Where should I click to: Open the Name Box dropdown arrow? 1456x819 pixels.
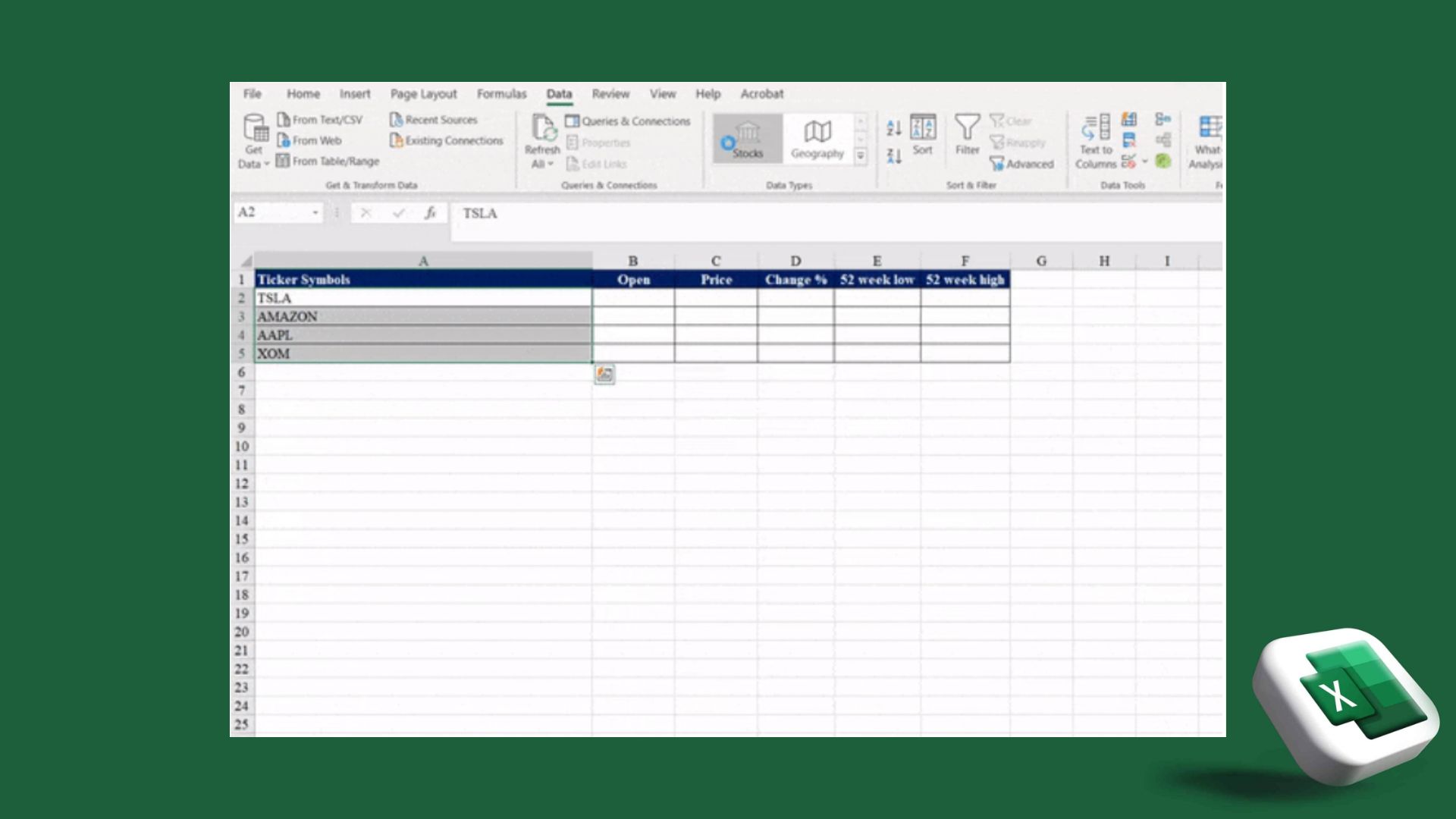315,213
